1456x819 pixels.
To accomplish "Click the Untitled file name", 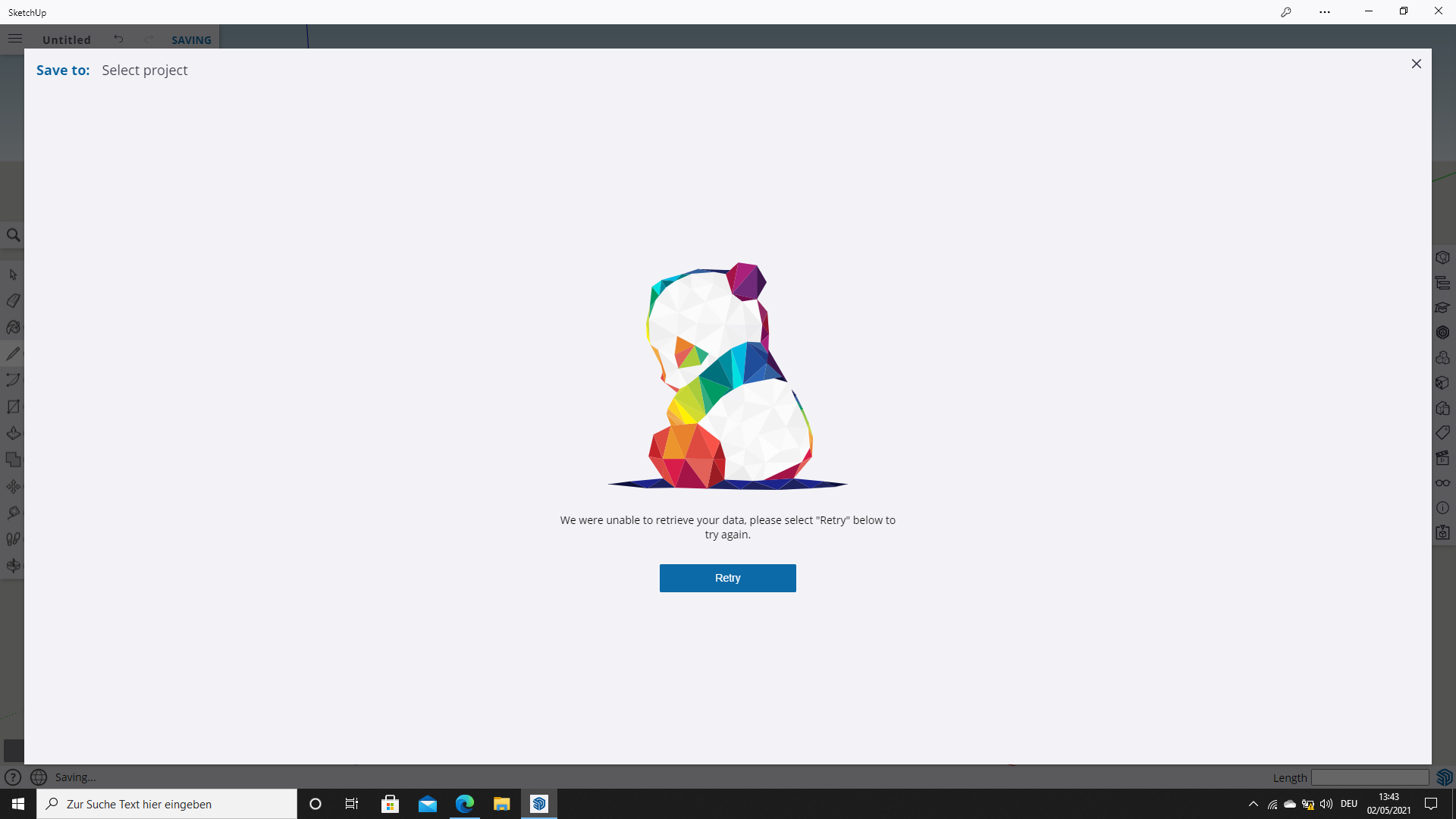I will 67,39.
